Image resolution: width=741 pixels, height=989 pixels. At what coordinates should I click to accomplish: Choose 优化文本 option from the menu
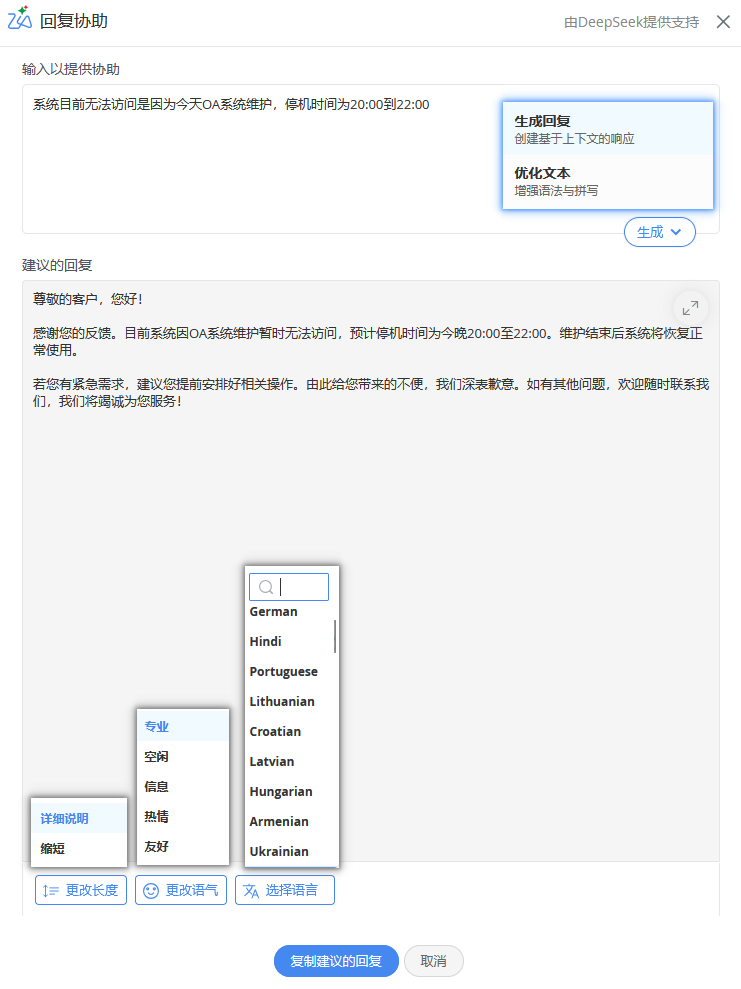(607, 181)
